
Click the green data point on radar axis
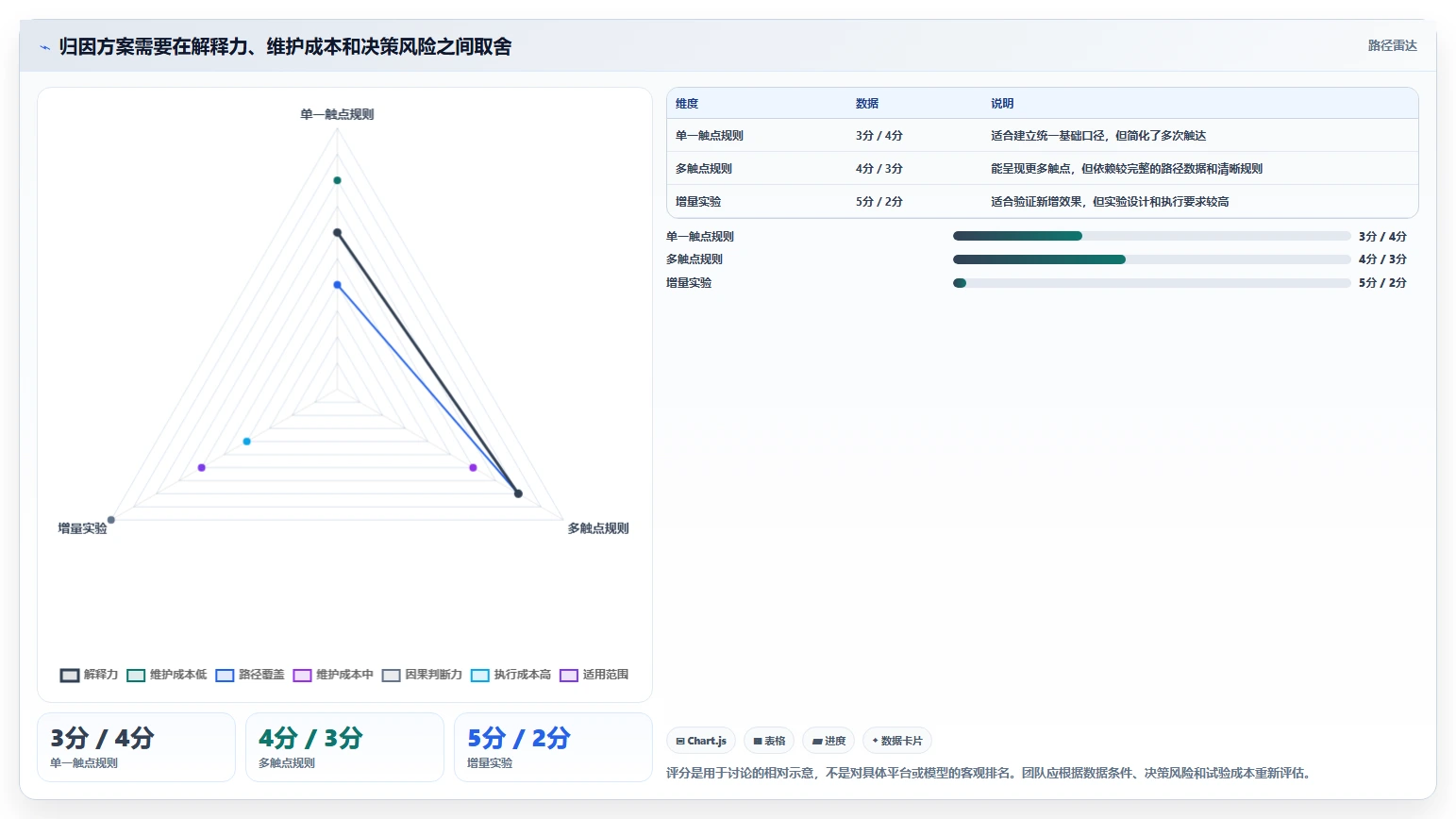pyautogui.click(x=337, y=180)
